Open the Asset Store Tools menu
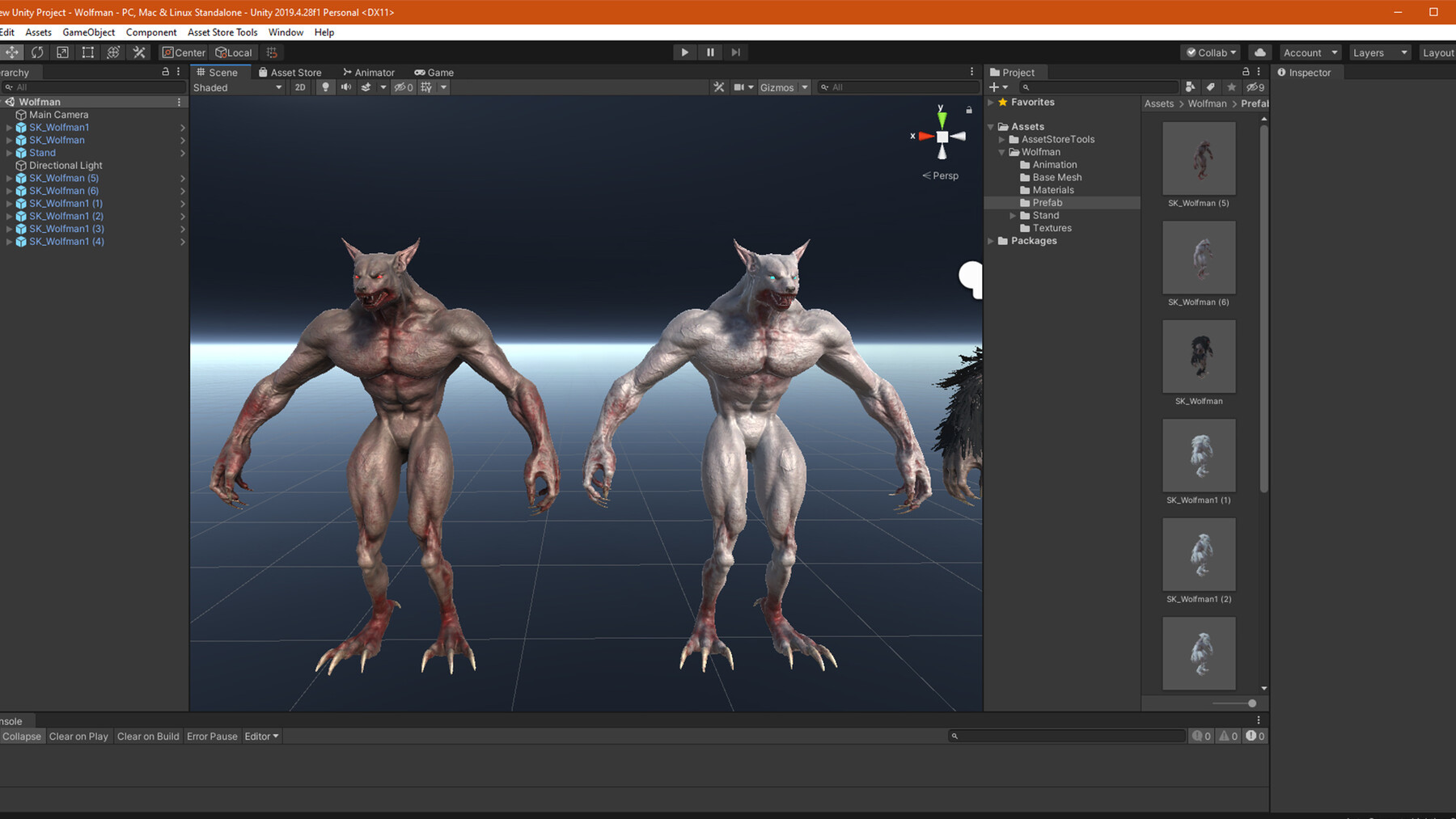This screenshot has width=1456, height=819. pos(222,32)
